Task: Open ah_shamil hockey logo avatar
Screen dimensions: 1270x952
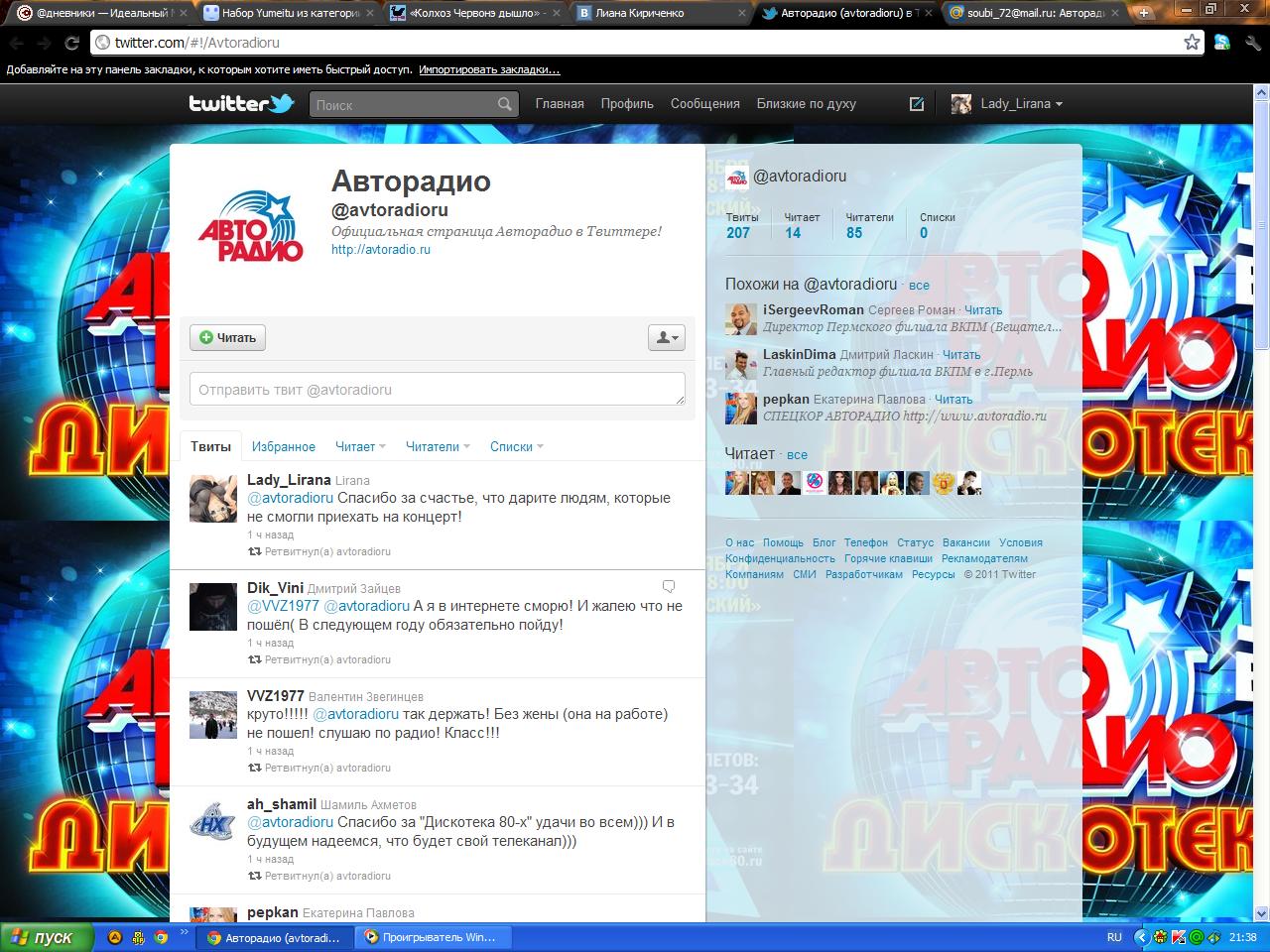Action: (213, 822)
